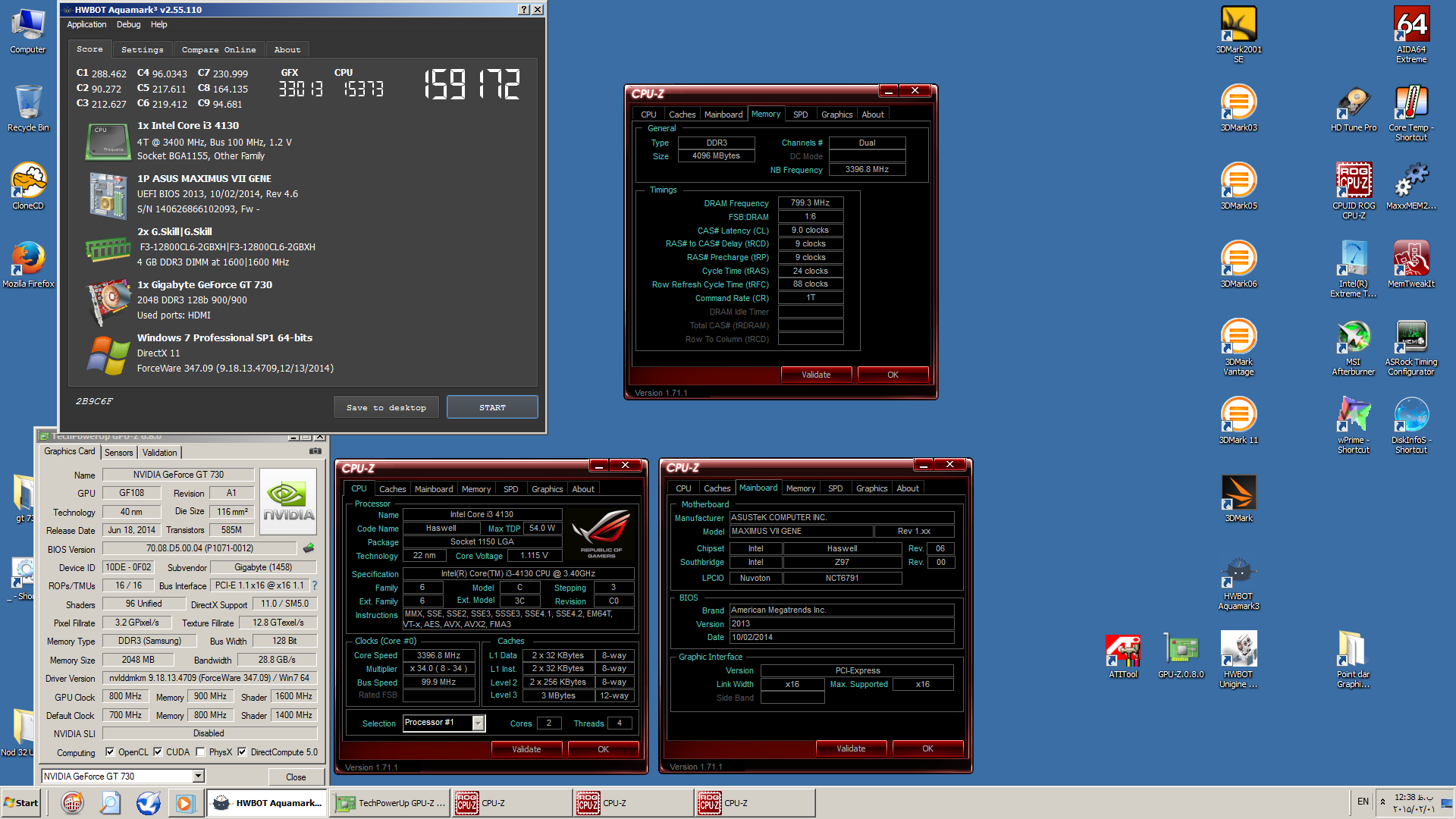This screenshot has height=819, width=1456.
Task: Open Mozilla Firefox from the desktop
Action: pyautogui.click(x=28, y=264)
